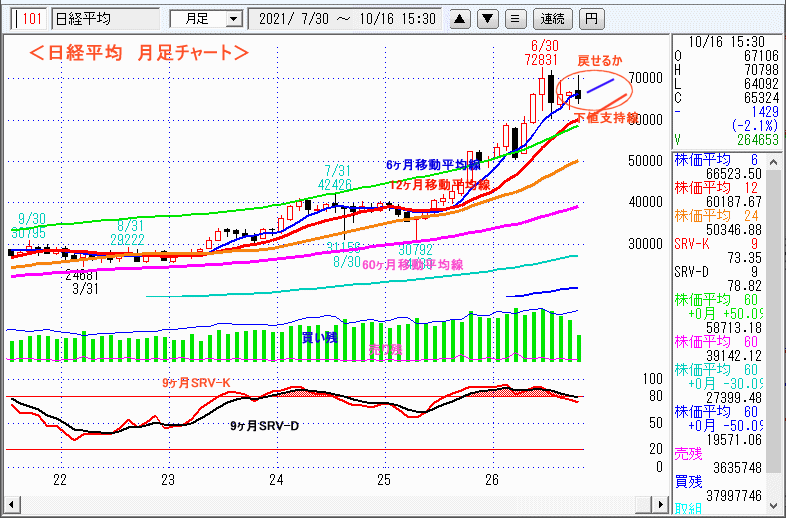The height and width of the screenshot is (518, 786).
Task: Click the up arrow of indicator panel scrollbar
Action: tap(773, 161)
